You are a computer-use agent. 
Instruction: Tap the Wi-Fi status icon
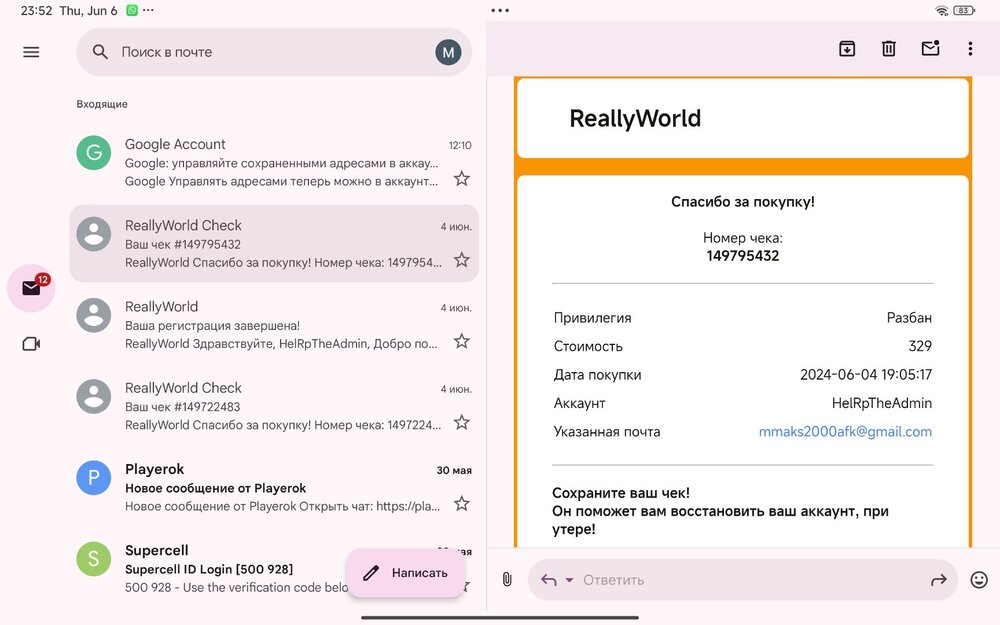942,10
